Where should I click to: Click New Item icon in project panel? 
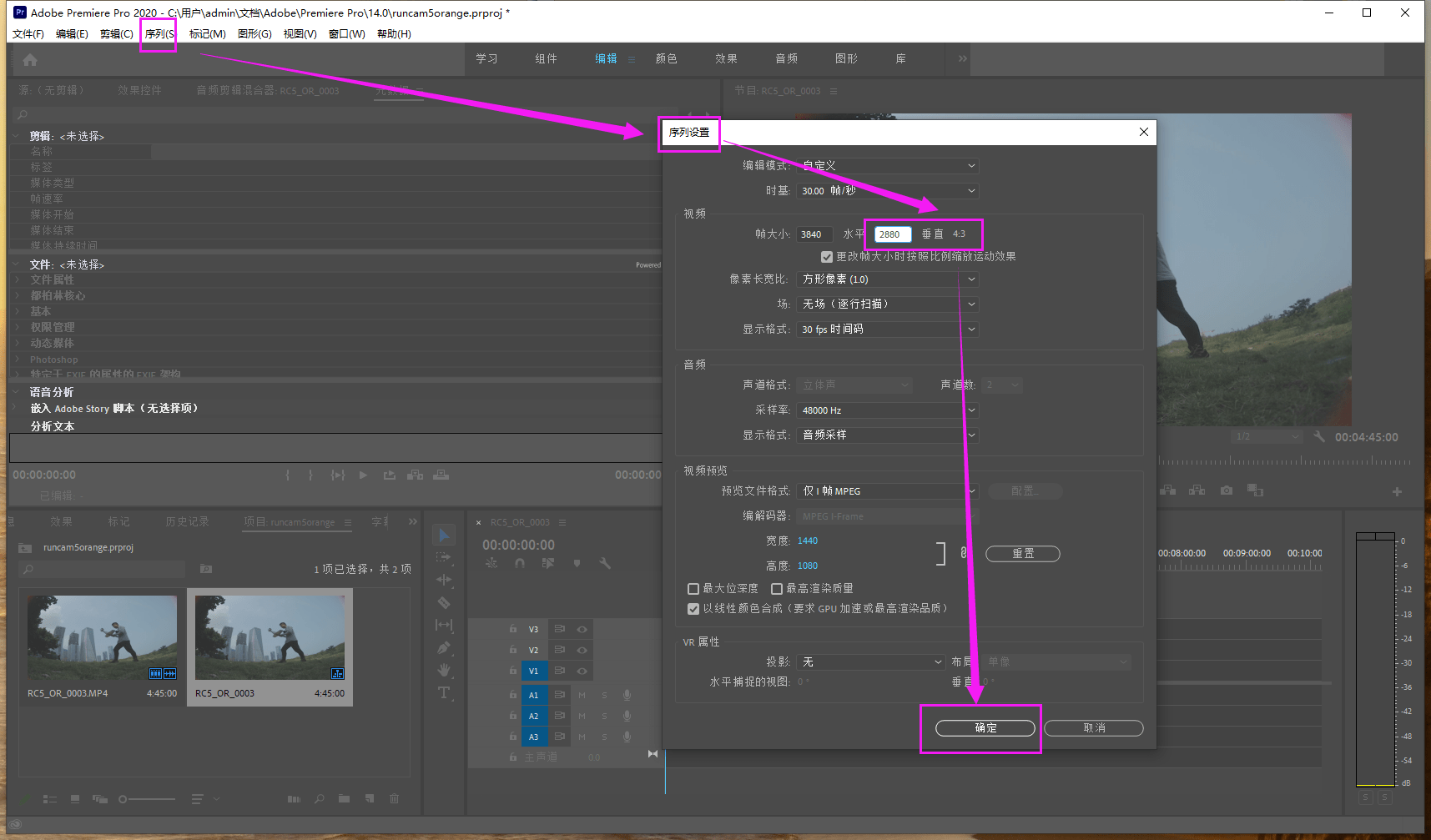point(369,799)
